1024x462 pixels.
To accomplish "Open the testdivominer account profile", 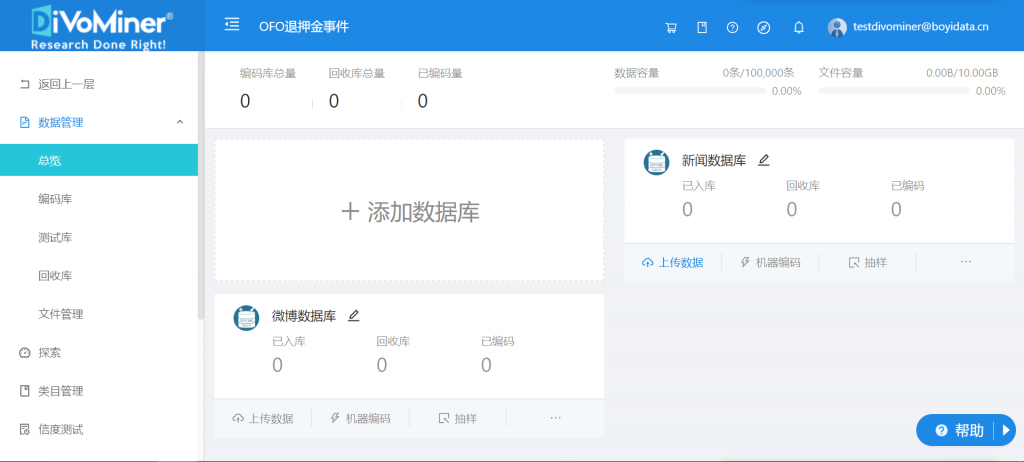I will click(x=915, y=28).
